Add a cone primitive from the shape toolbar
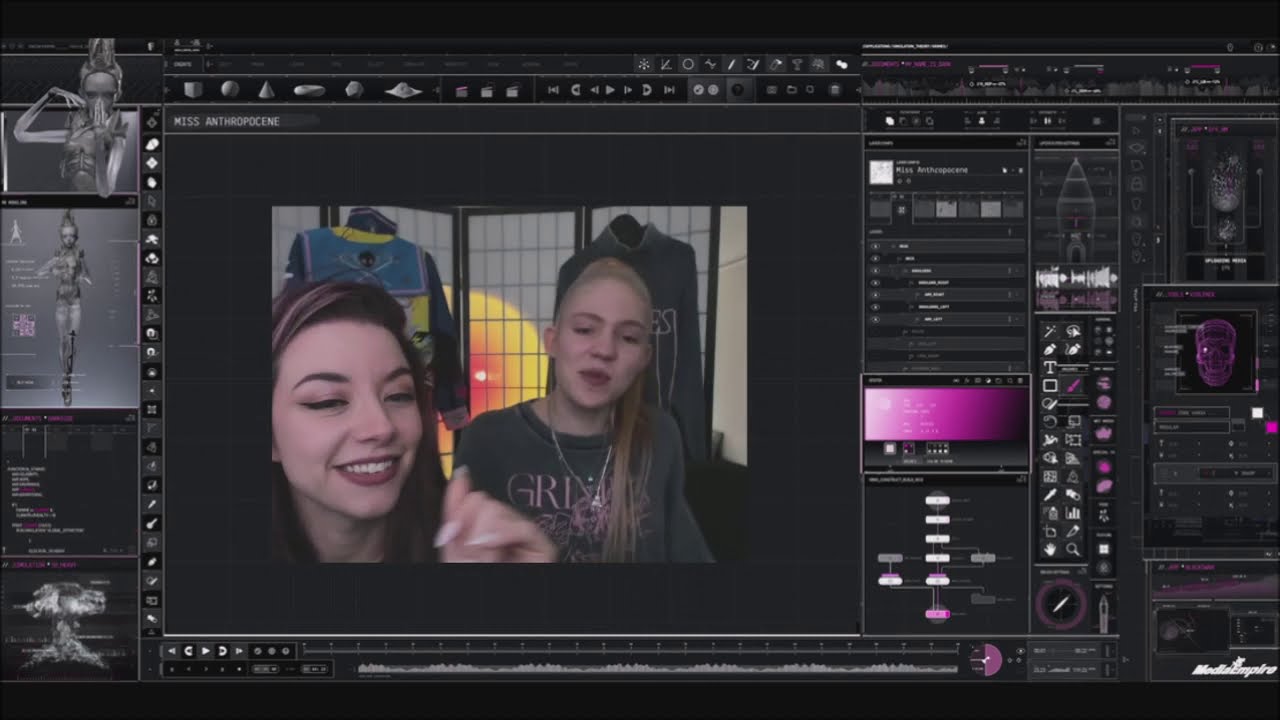The height and width of the screenshot is (720, 1280). (266, 90)
